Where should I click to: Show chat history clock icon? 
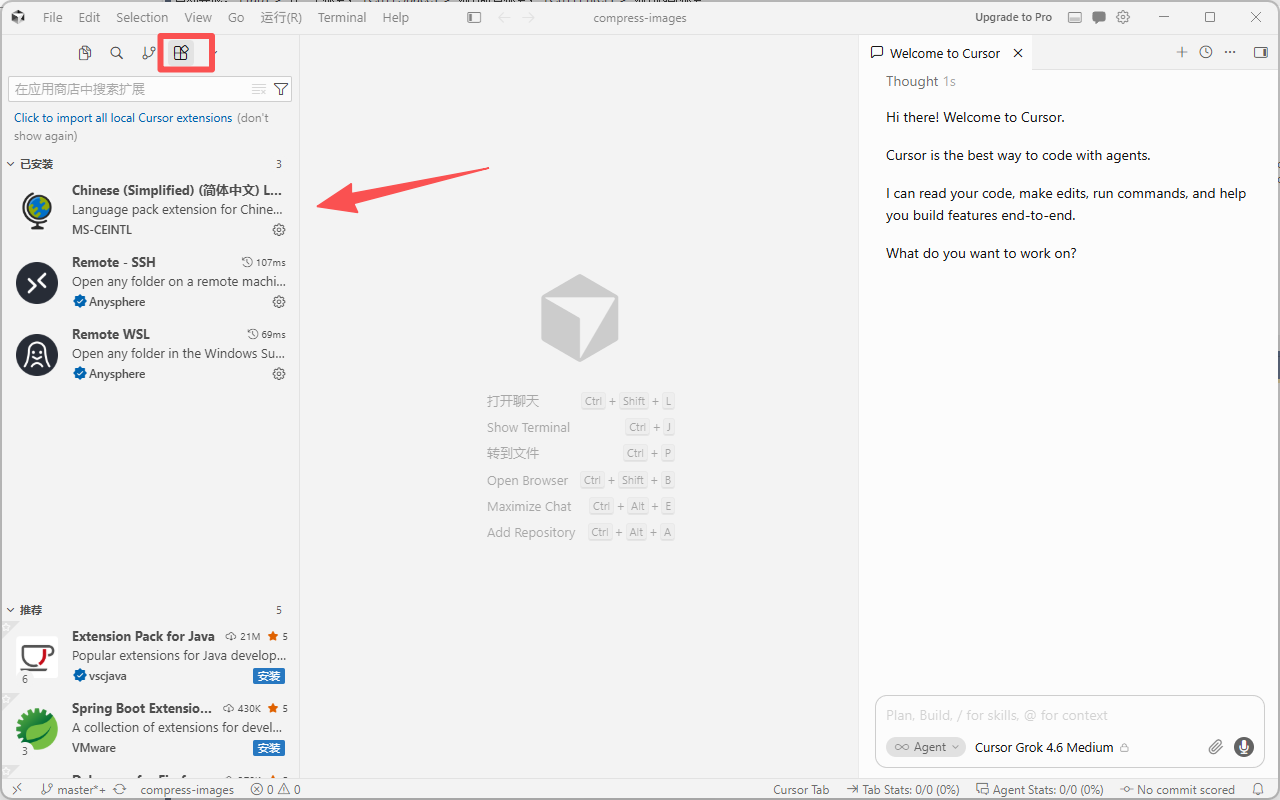[1206, 53]
